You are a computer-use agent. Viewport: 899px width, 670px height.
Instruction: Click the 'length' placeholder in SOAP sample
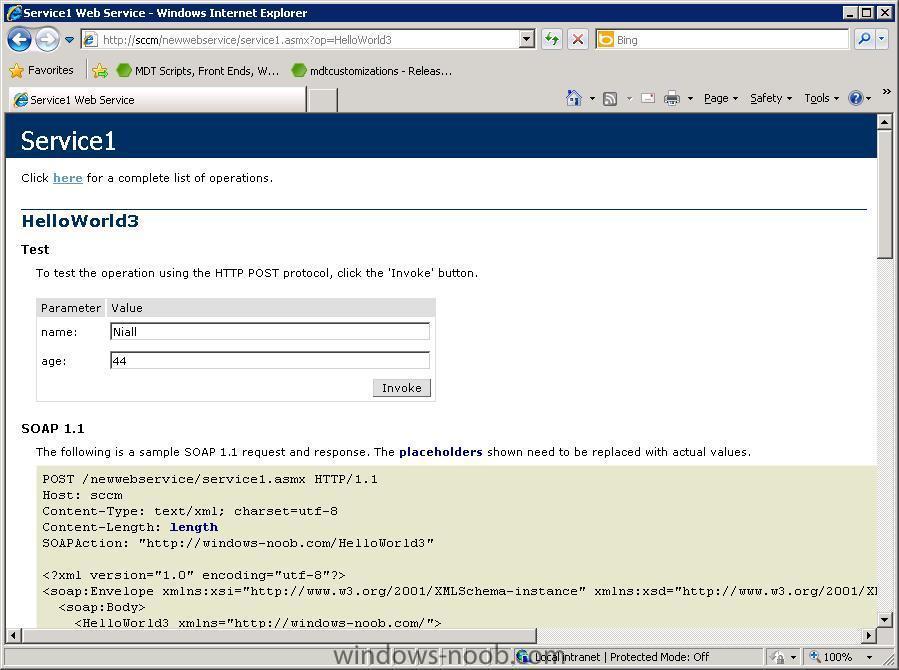click(194, 527)
